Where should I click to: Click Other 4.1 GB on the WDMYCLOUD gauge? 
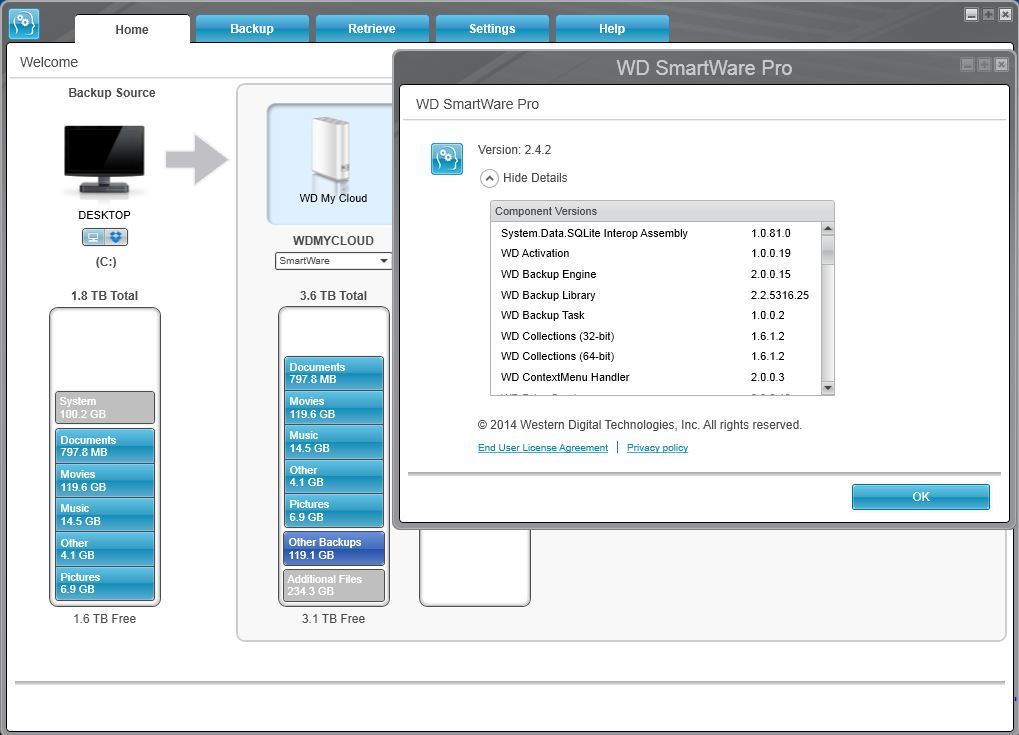pyautogui.click(x=333, y=476)
